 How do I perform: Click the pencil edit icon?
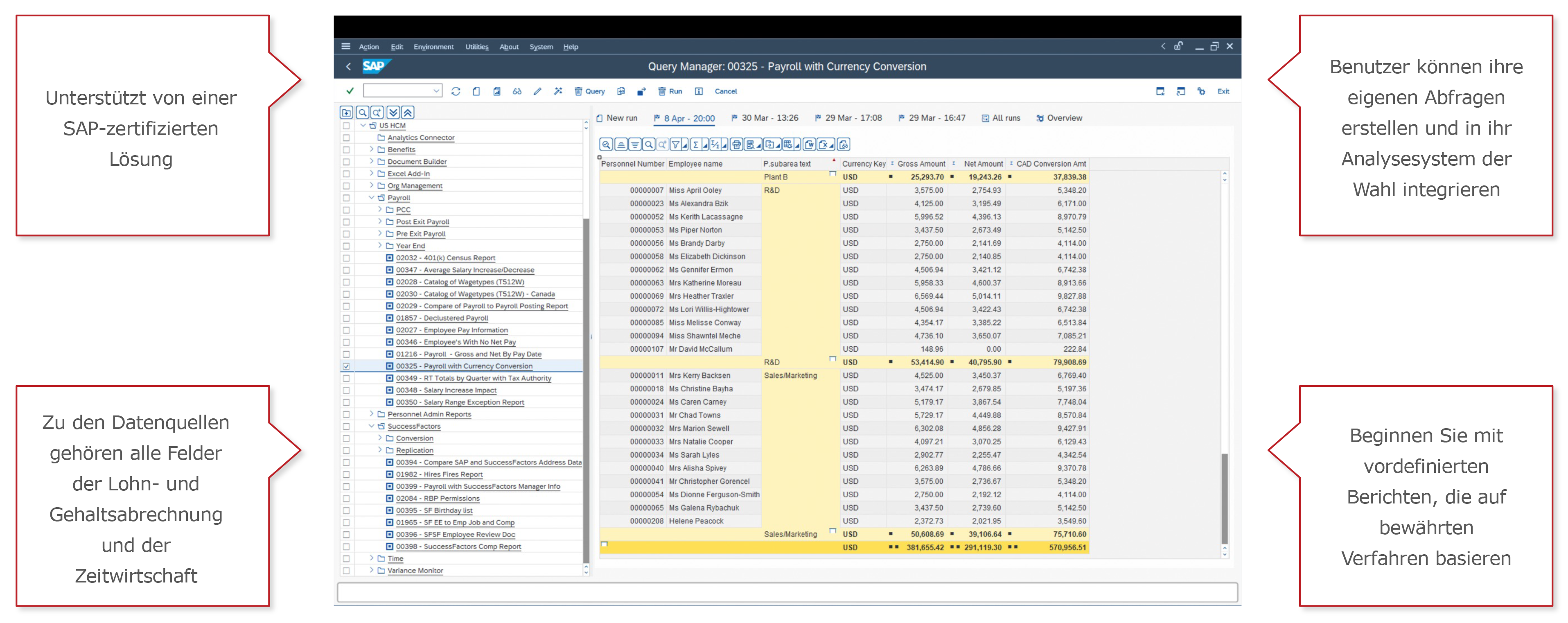tap(537, 91)
